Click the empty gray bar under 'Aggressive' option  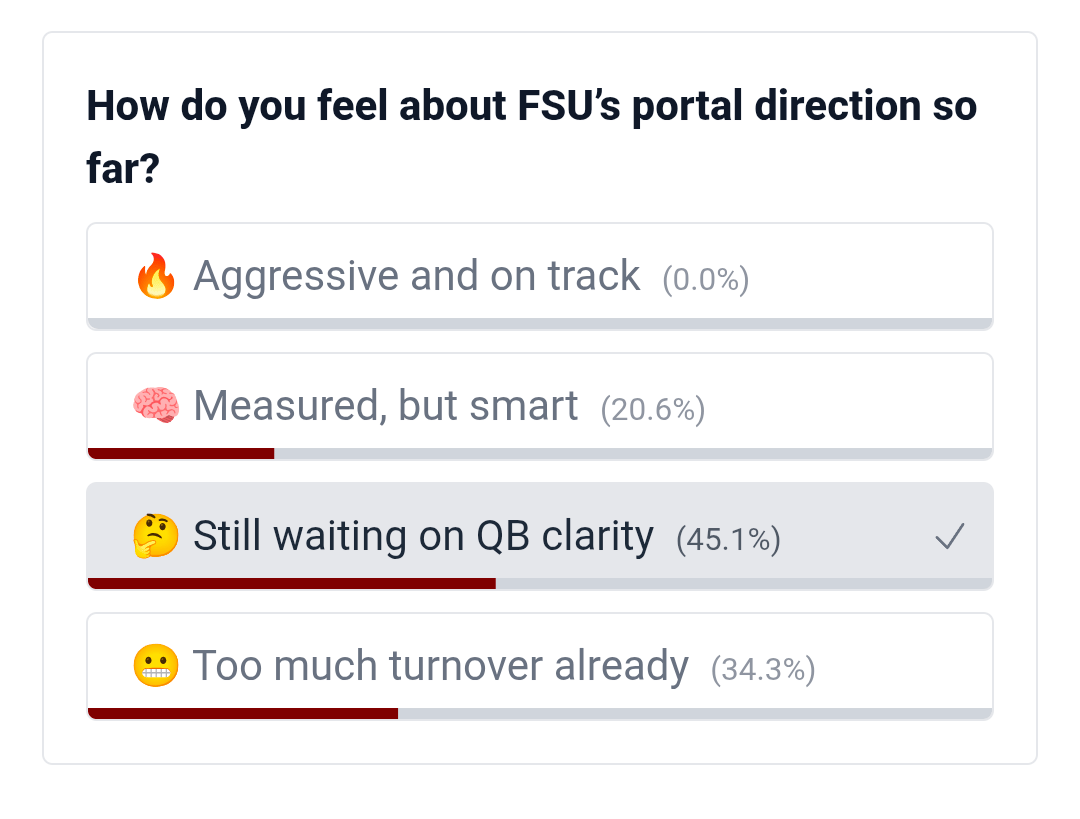tap(540, 324)
